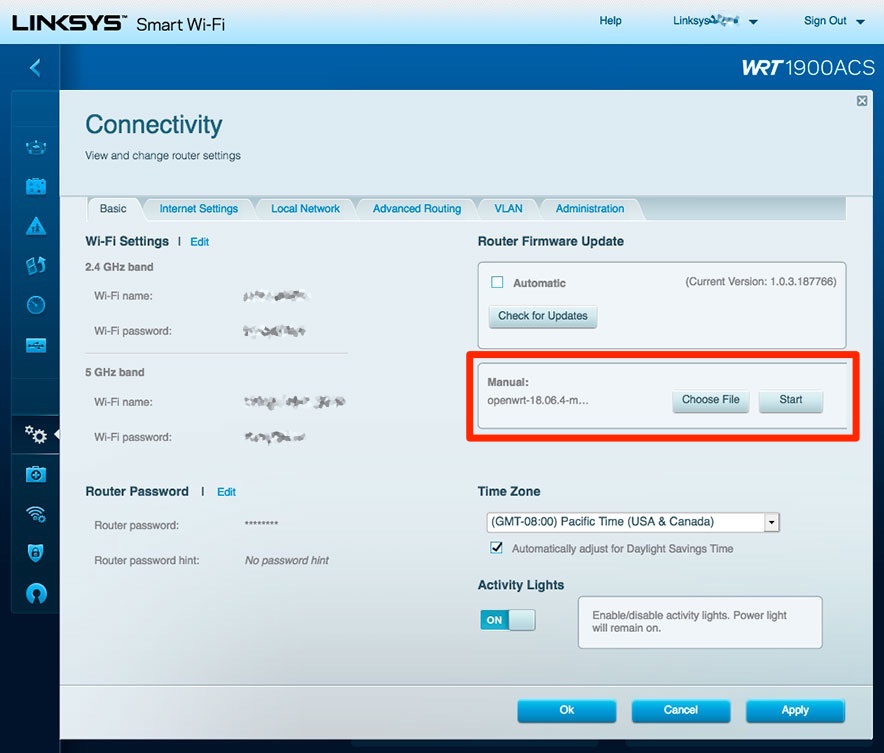Click the Current Version 1.0.3.187766 text
Screen dimensions: 884x753
click(761, 281)
